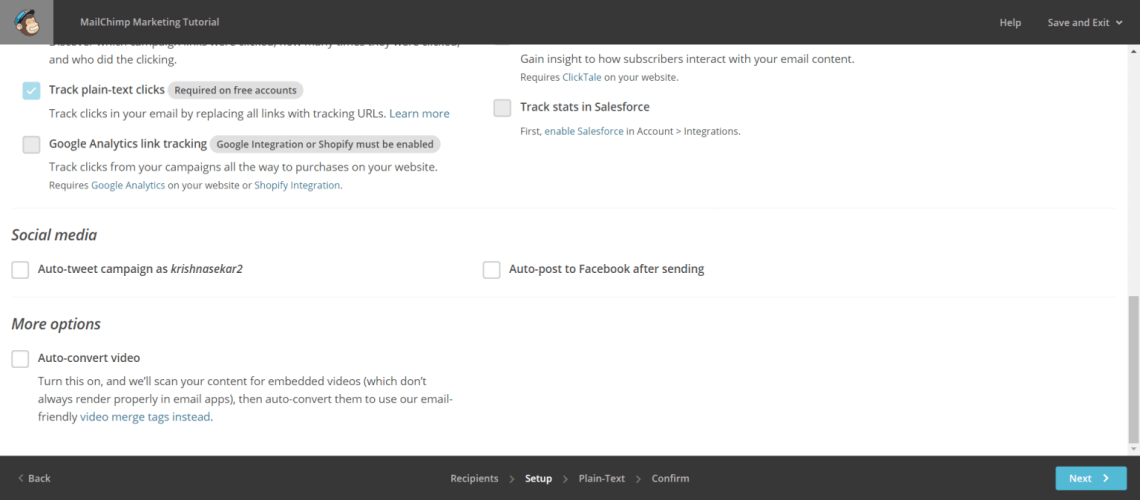Click Google Integration or Shopify must be enabled badge

(325, 145)
